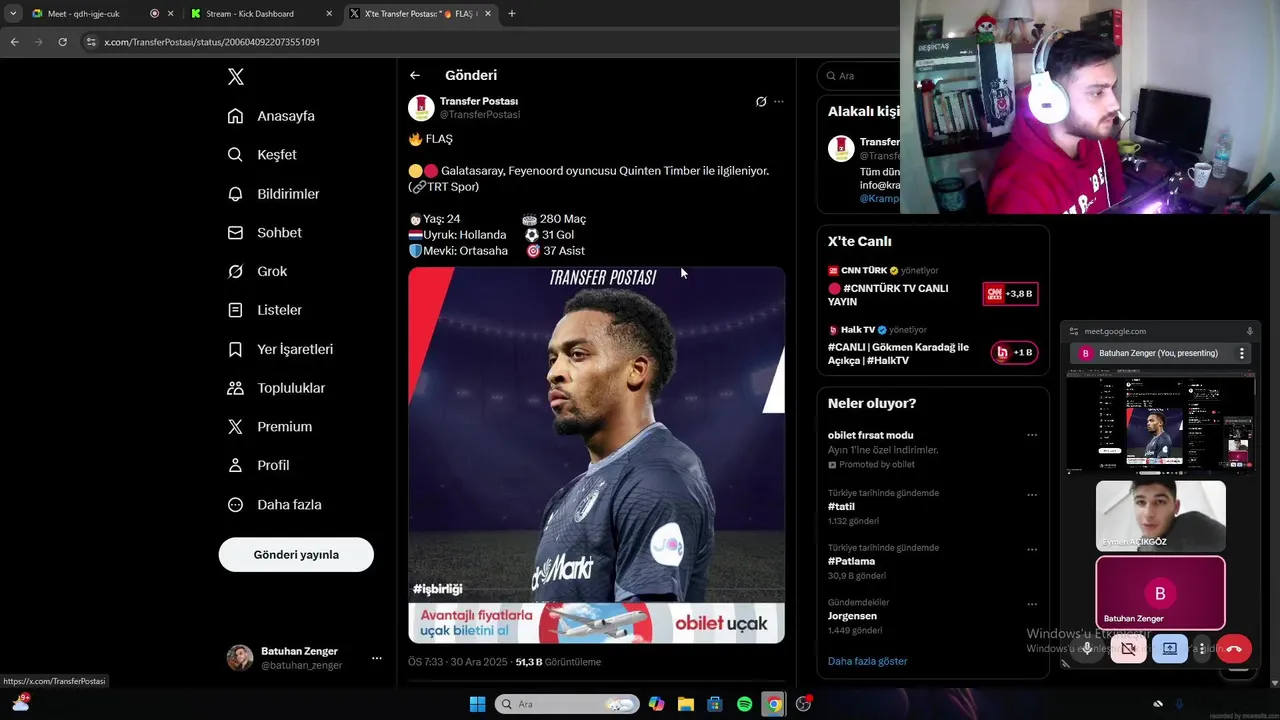Click the obilet uçak ad banner

(x=596, y=623)
